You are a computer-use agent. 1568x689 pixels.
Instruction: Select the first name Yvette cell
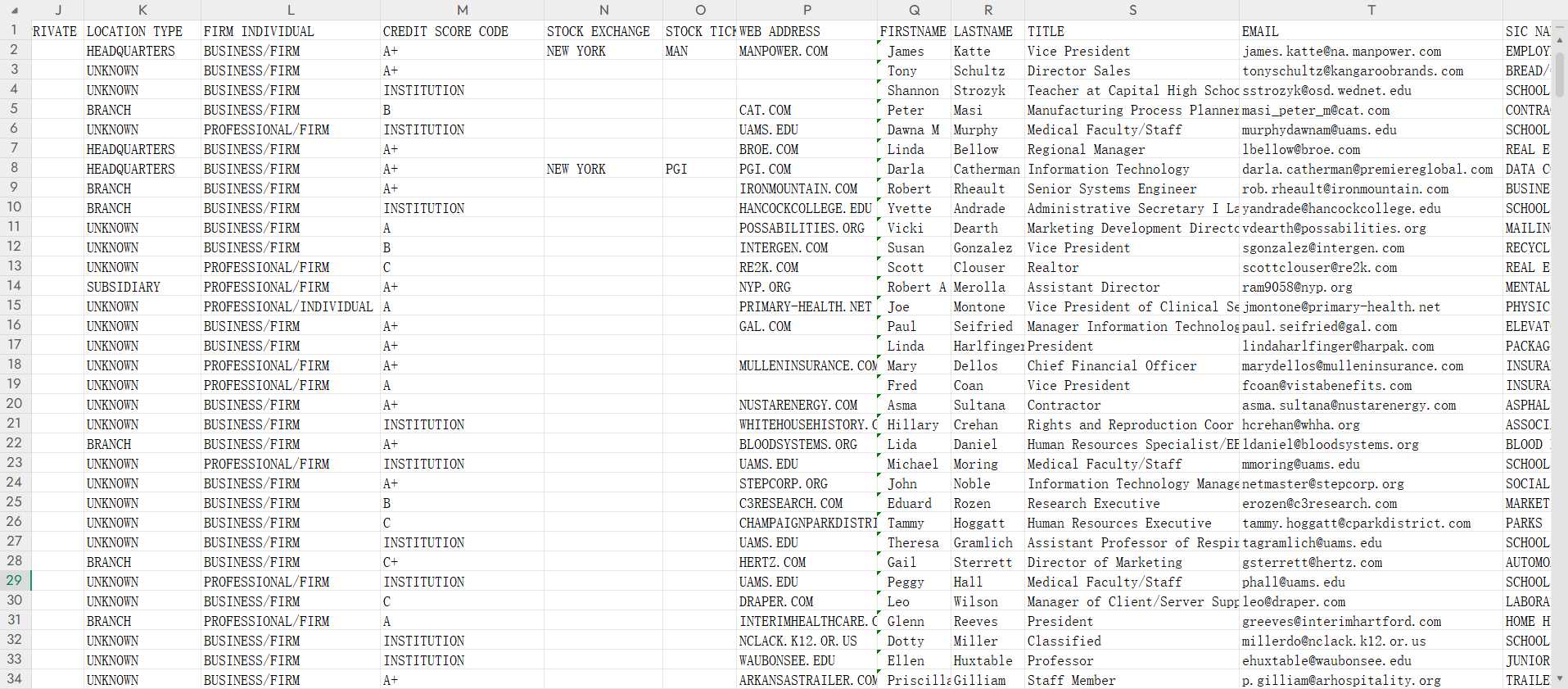coord(914,207)
